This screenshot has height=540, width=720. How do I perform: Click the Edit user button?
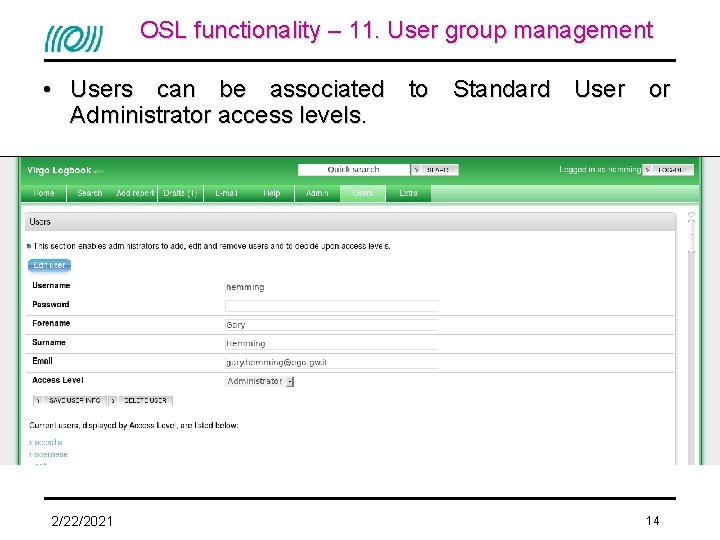coord(49,265)
